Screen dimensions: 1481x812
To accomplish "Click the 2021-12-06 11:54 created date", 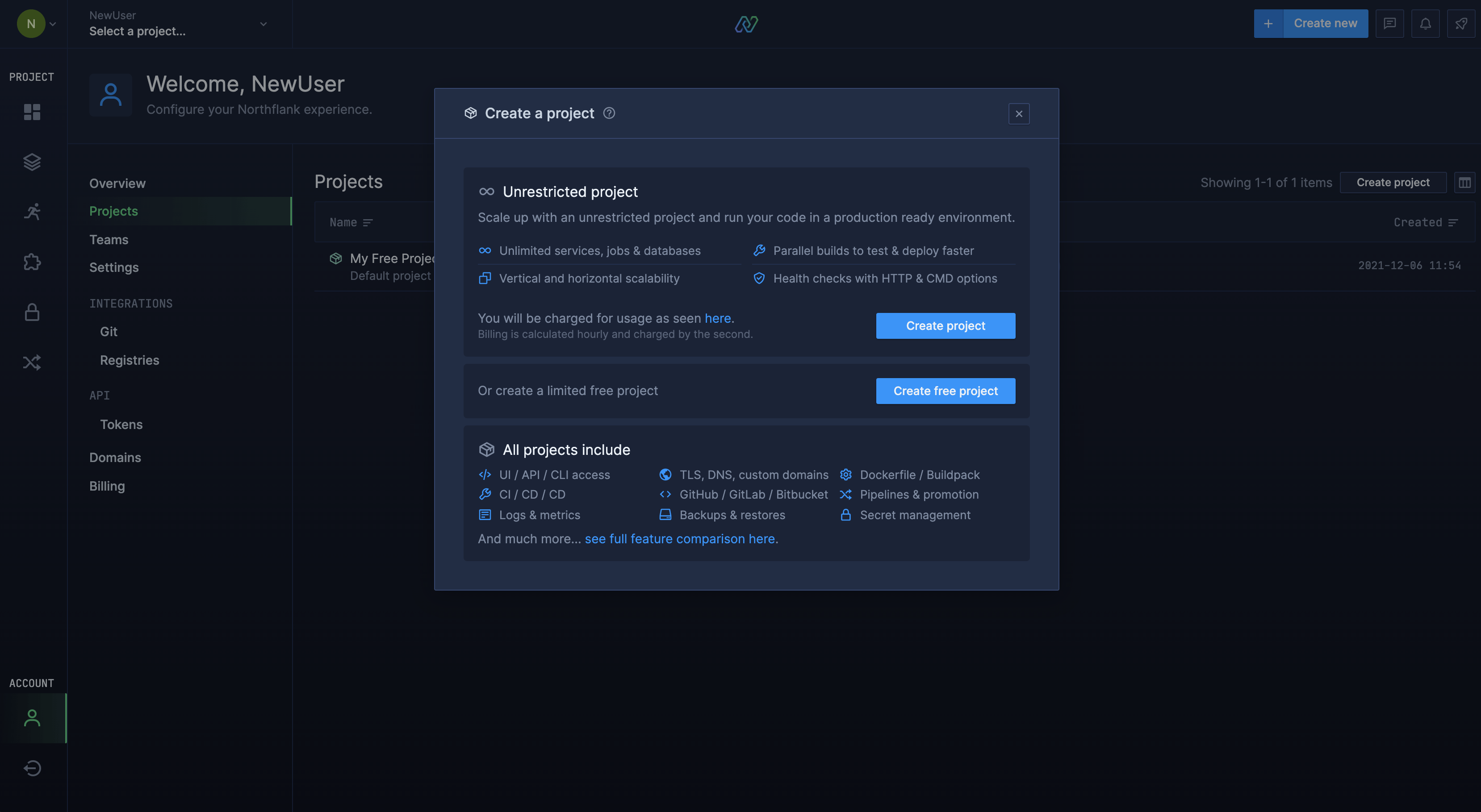I will (1409, 266).
